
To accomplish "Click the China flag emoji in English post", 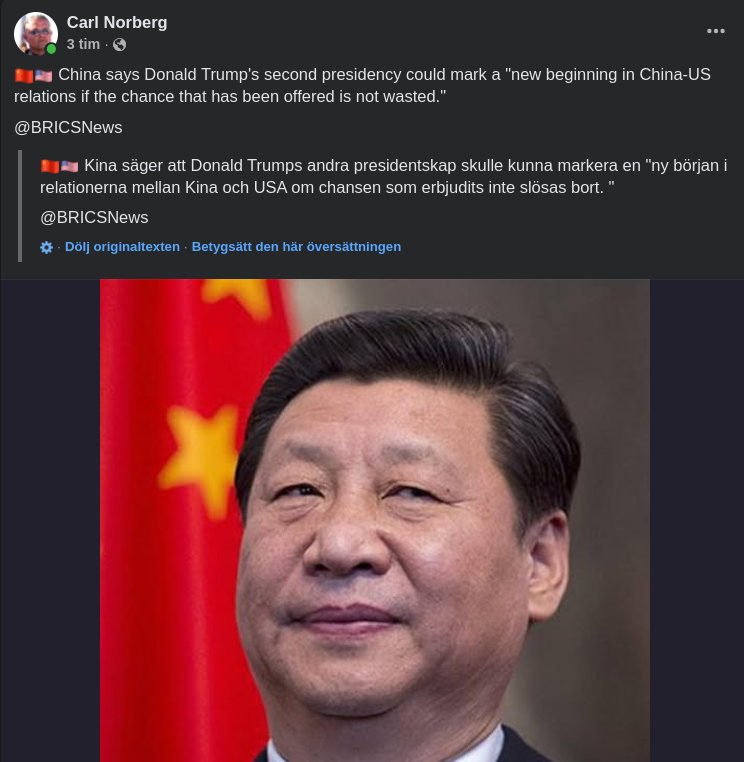I will click(x=24, y=76).
